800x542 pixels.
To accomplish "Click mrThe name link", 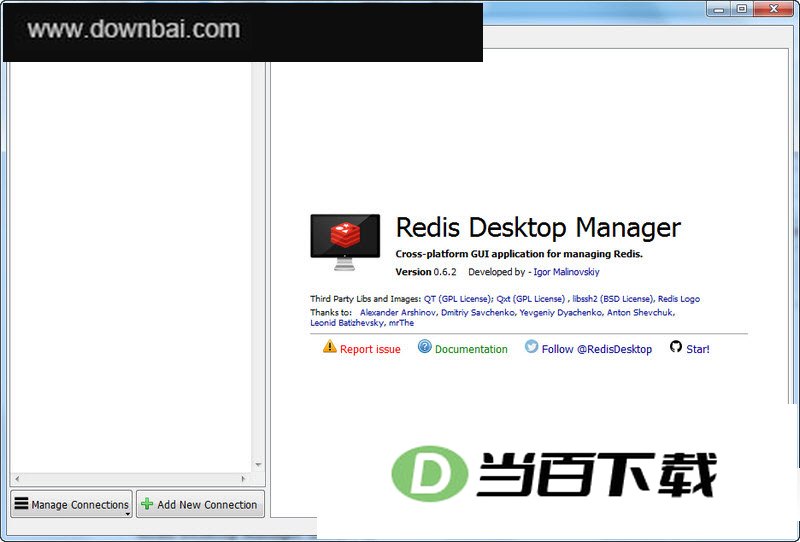I will [x=401, y=323].
